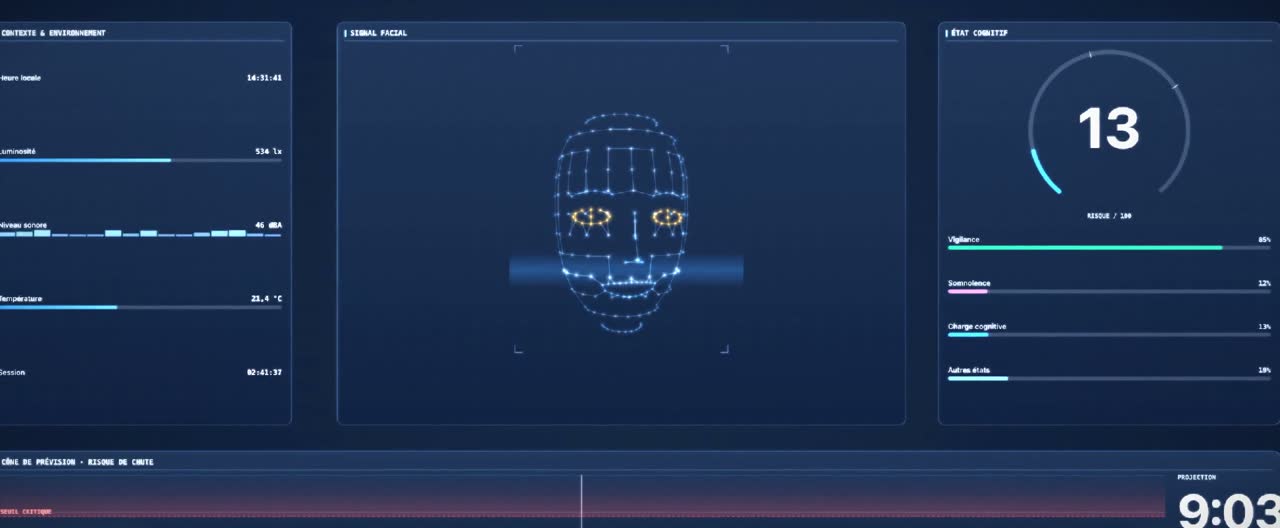
Task: Click the 9:03 projection countdown
Action: point(1228,510)
